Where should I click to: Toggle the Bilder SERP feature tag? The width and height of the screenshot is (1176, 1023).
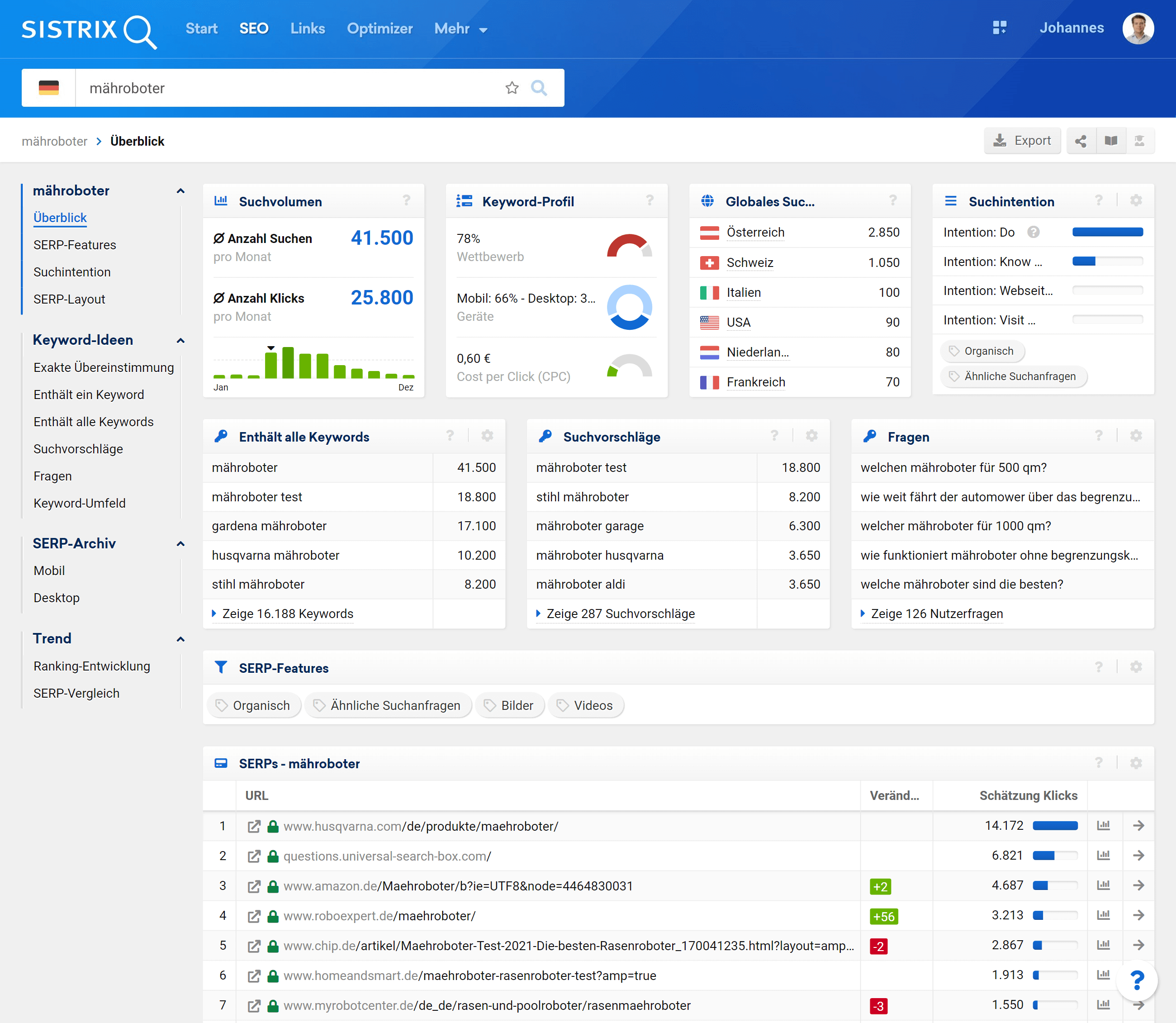tap(510, 705)
